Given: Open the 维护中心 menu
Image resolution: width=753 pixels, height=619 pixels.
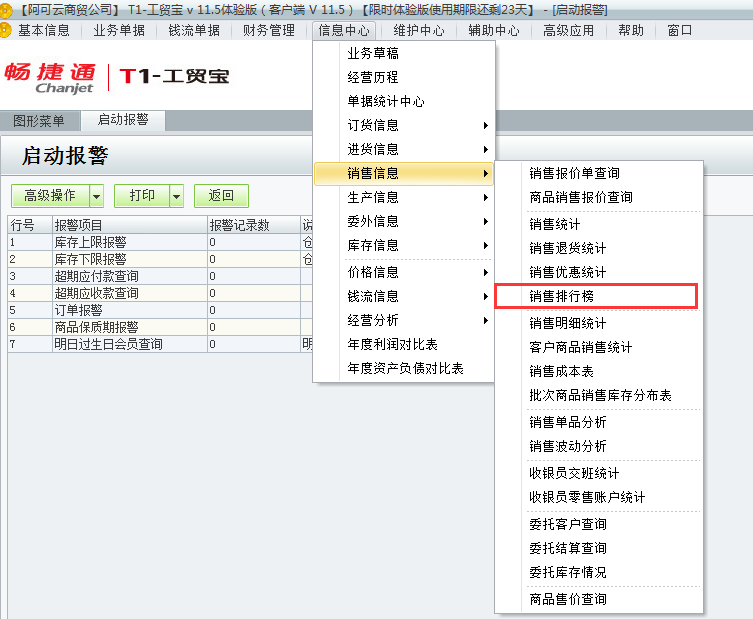Looking at the screenshot, I should coord(419,31).
